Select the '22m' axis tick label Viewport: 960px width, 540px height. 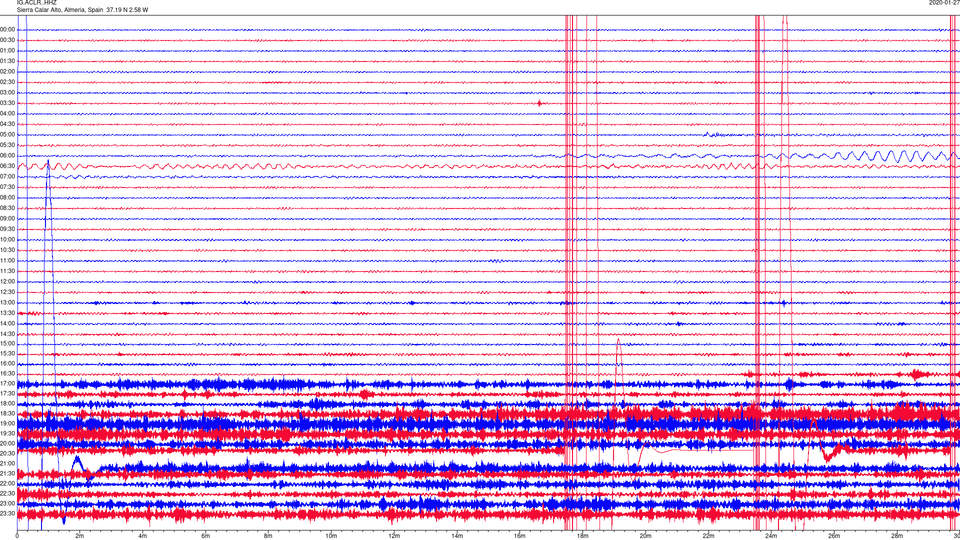(x=708, y=536)
